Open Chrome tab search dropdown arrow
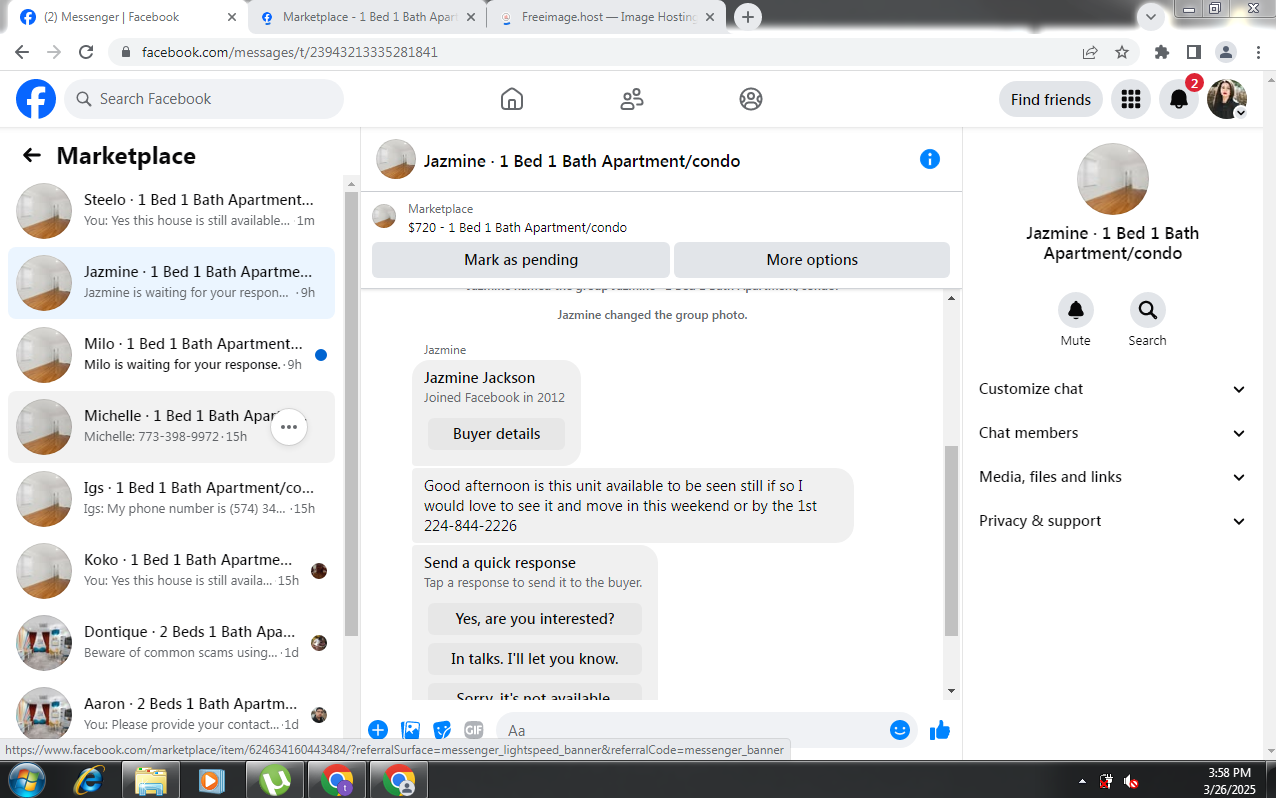This screenshot has width=1276, height=798. (x=1152, y=16)
